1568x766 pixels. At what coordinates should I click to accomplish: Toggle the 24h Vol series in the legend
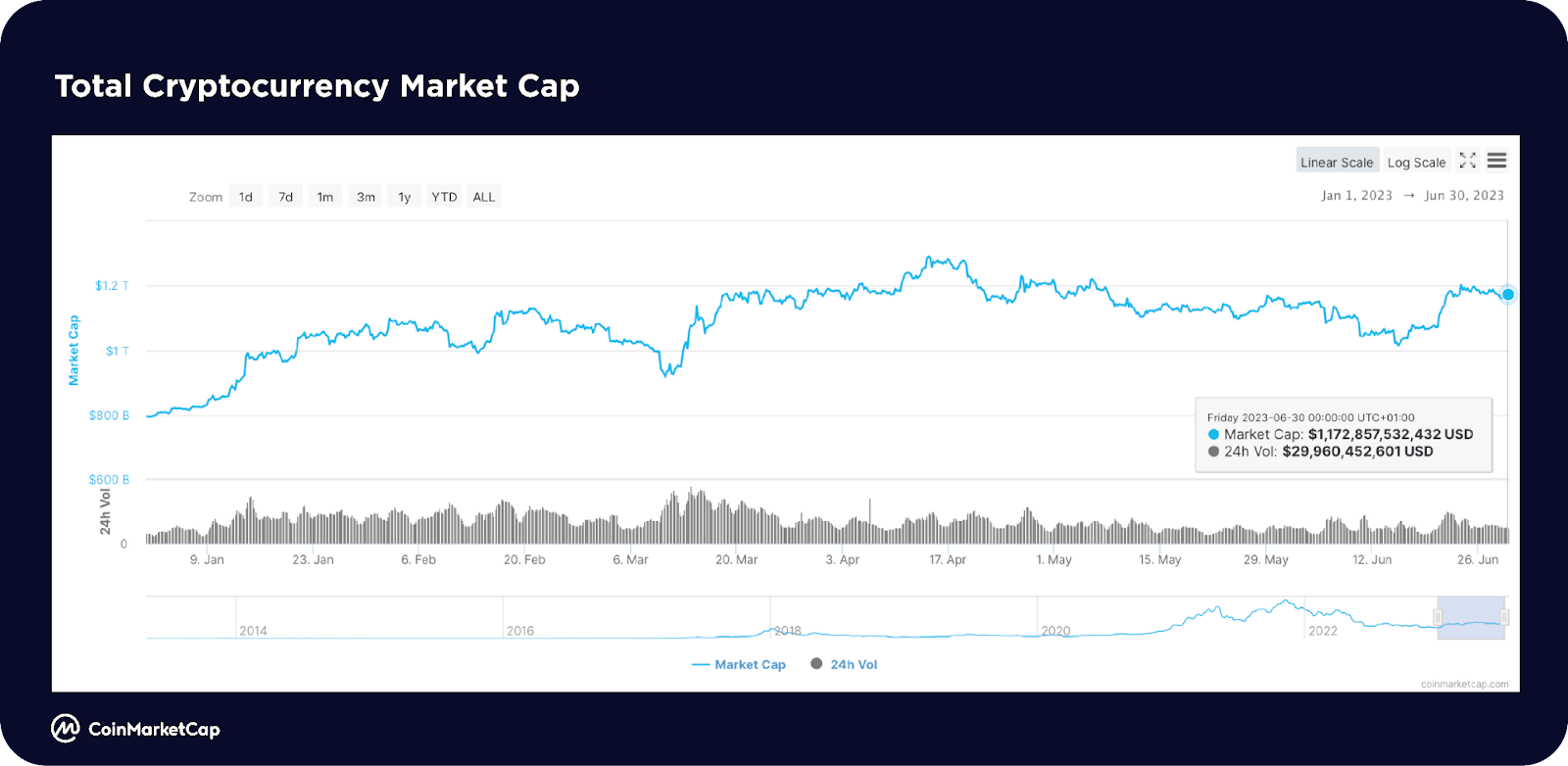click(x=854, y=664)
